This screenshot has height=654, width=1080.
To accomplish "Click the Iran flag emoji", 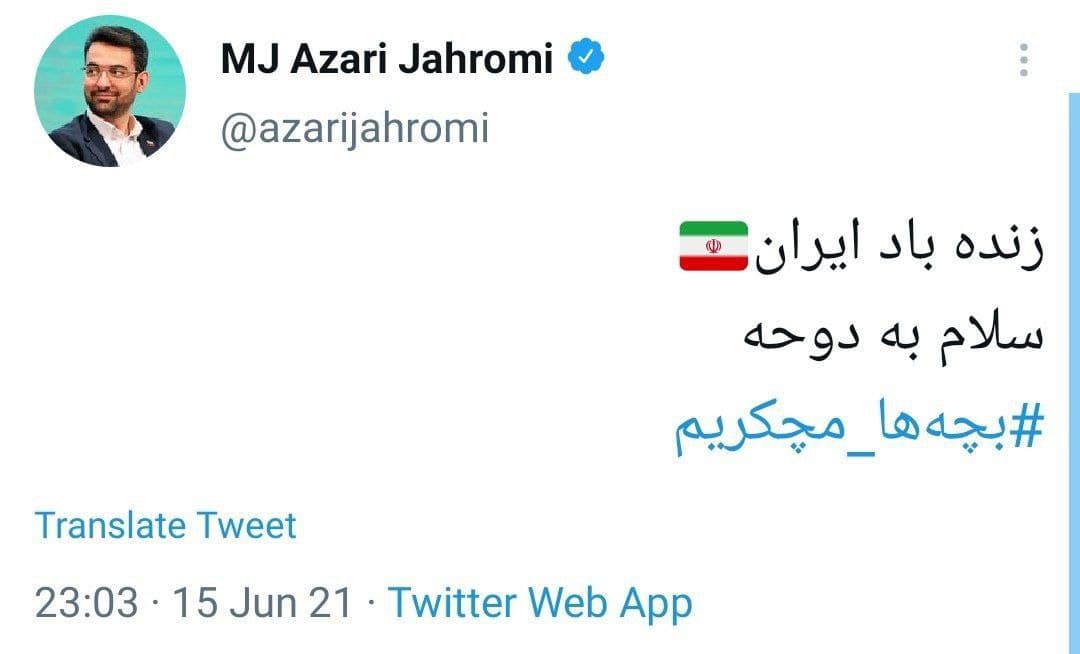I will 713,246.
